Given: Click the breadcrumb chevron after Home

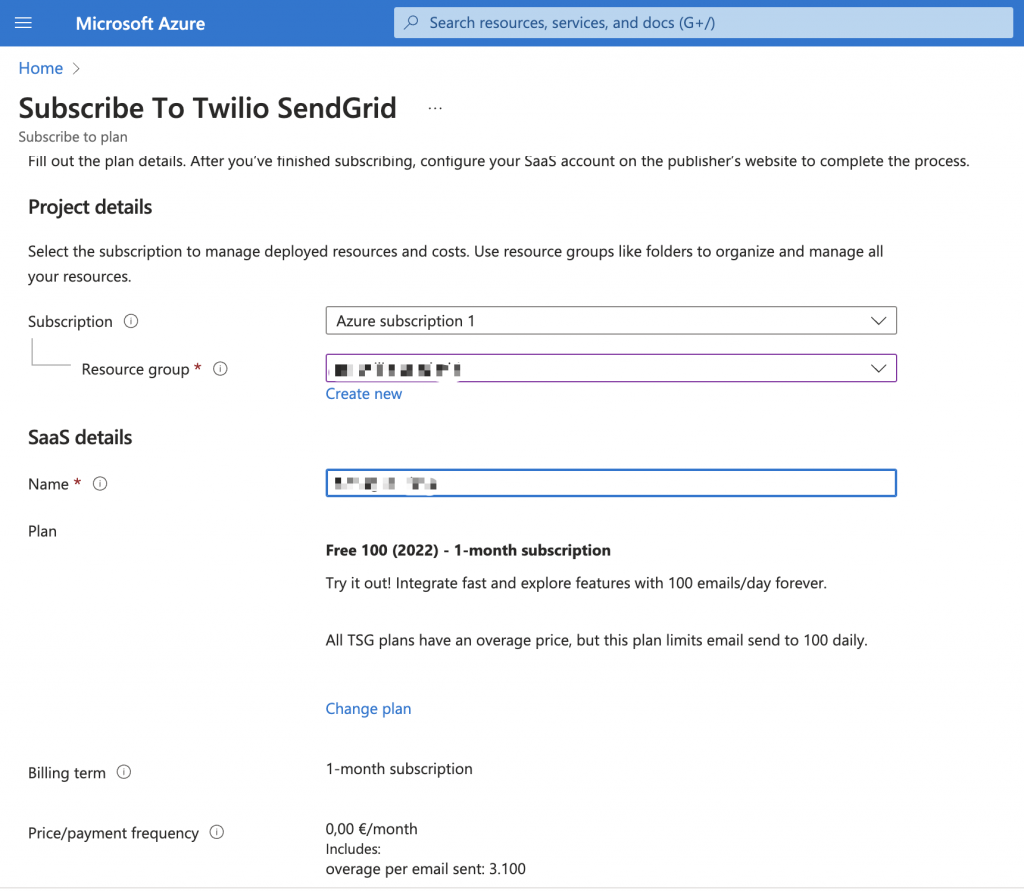Looking at the screenshot, I should click(76, 69).
